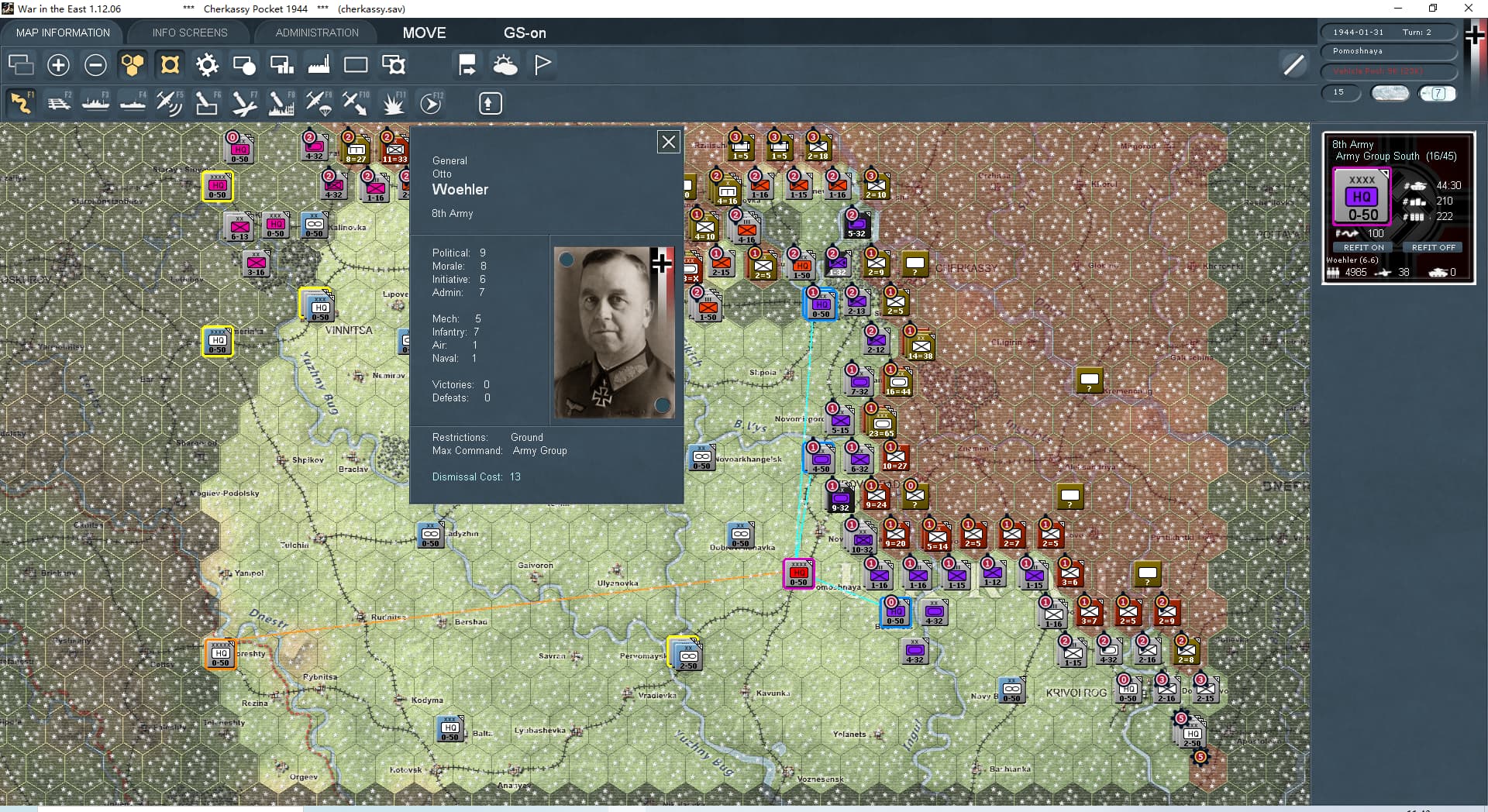Select Rail mode (F2) icon
This screenshot has height=812, width=1488.
coord(58,102)
